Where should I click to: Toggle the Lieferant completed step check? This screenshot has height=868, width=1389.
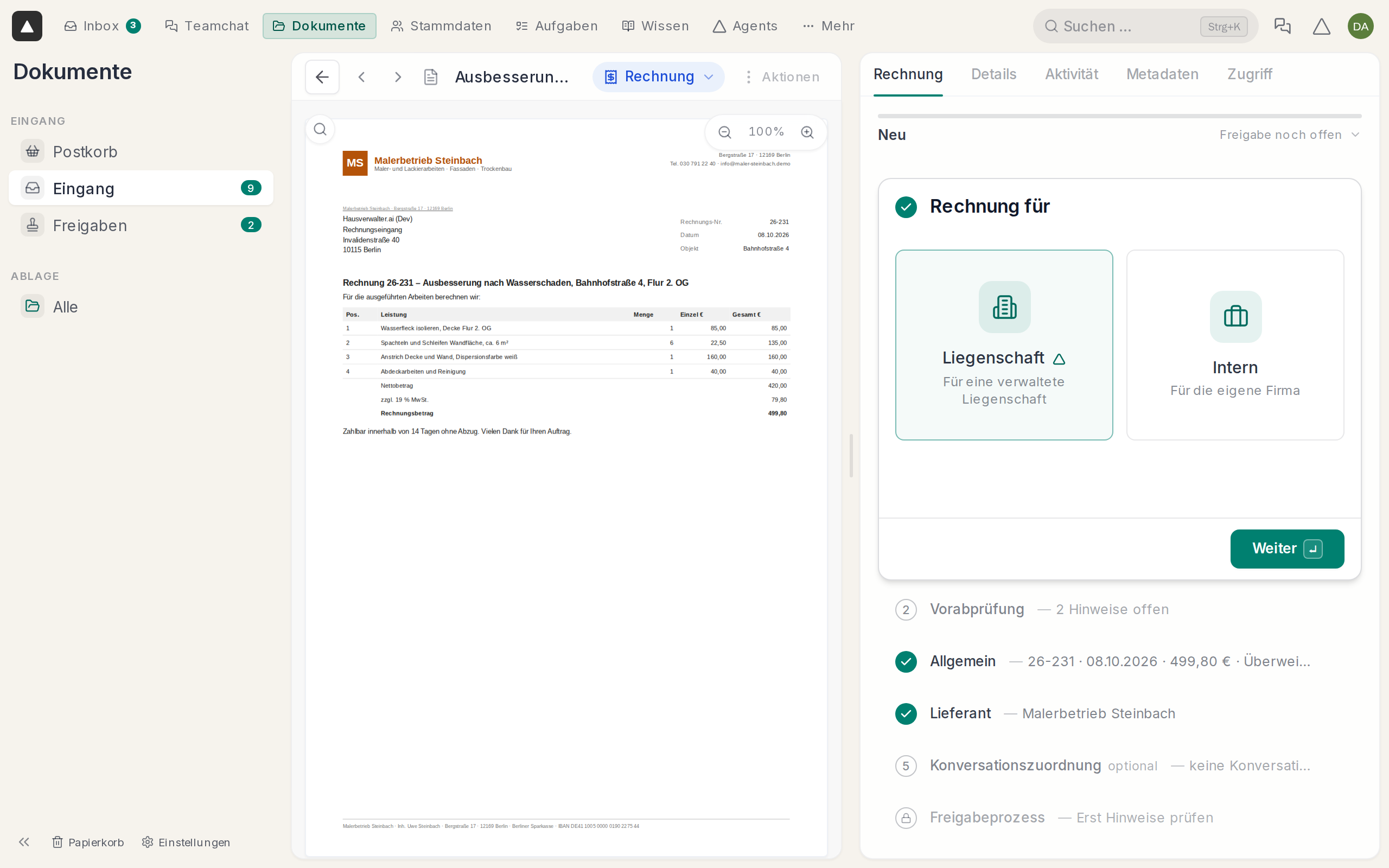(x=906, y=713)
